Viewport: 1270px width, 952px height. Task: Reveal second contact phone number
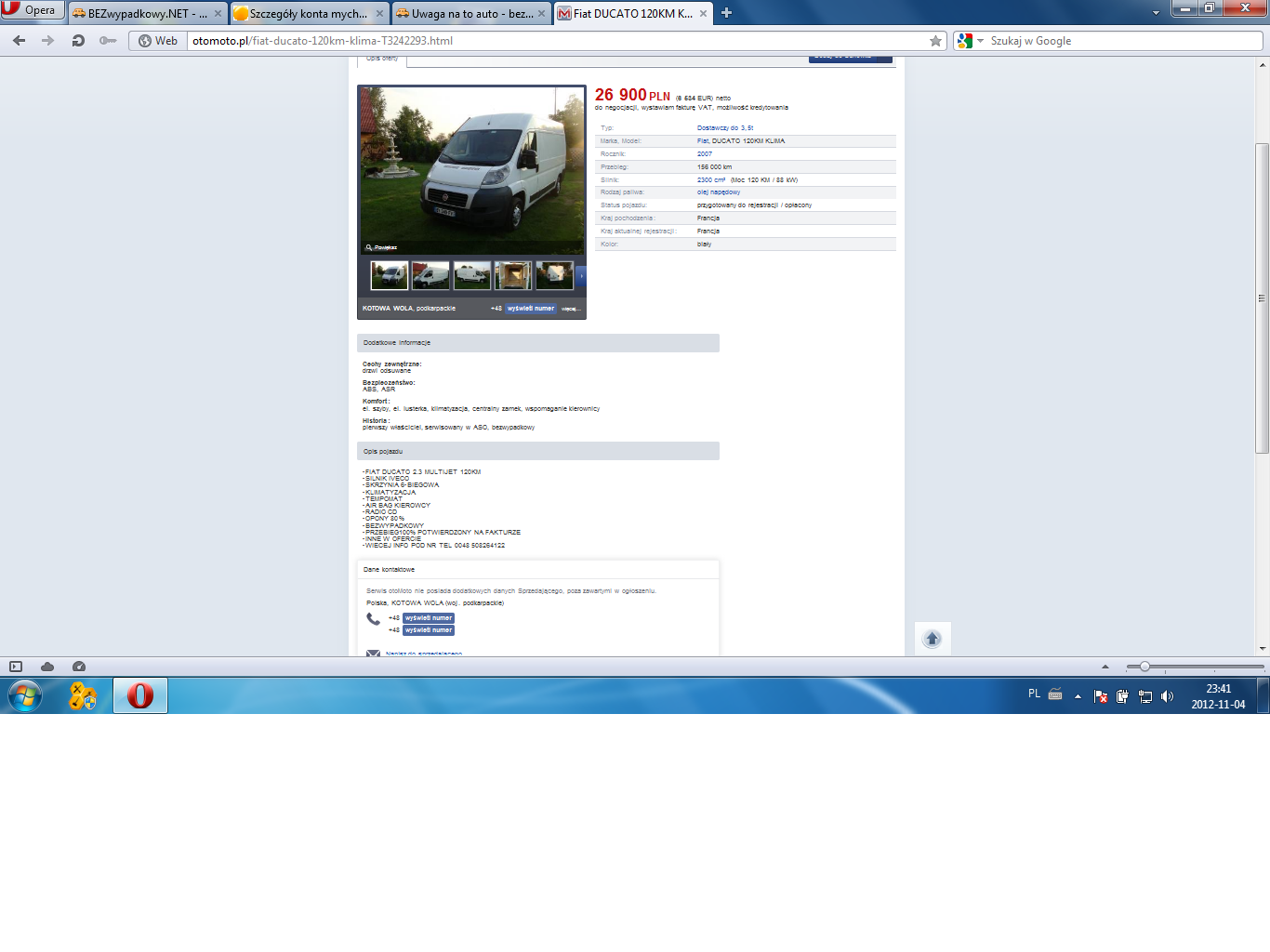(429, 629)
